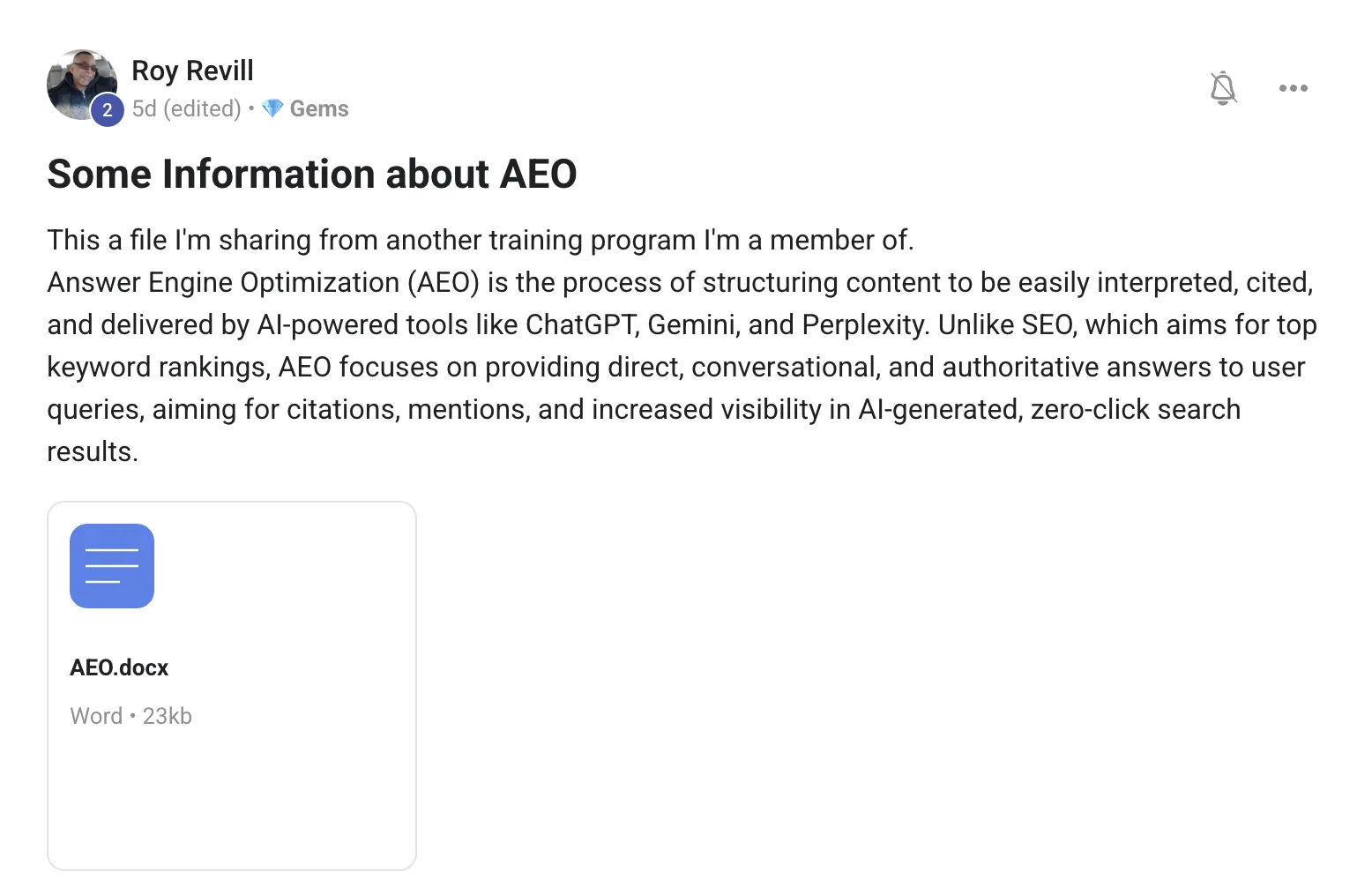Image resolution: width=1372 pixels, height=894 pixels.
Task: Open the AEO.docx file name
Action: [x=119, y=667]
